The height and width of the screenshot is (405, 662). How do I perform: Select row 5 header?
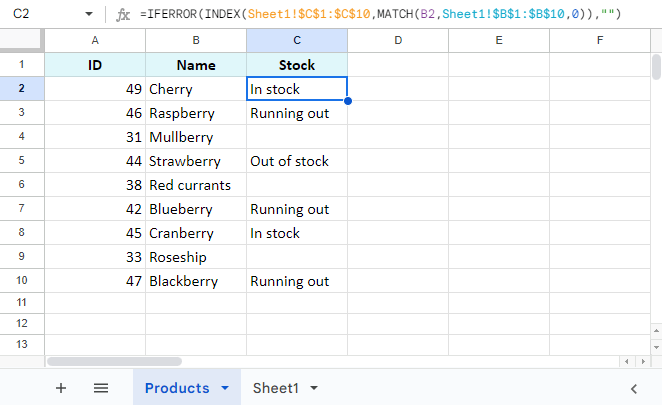click(22, 160)
